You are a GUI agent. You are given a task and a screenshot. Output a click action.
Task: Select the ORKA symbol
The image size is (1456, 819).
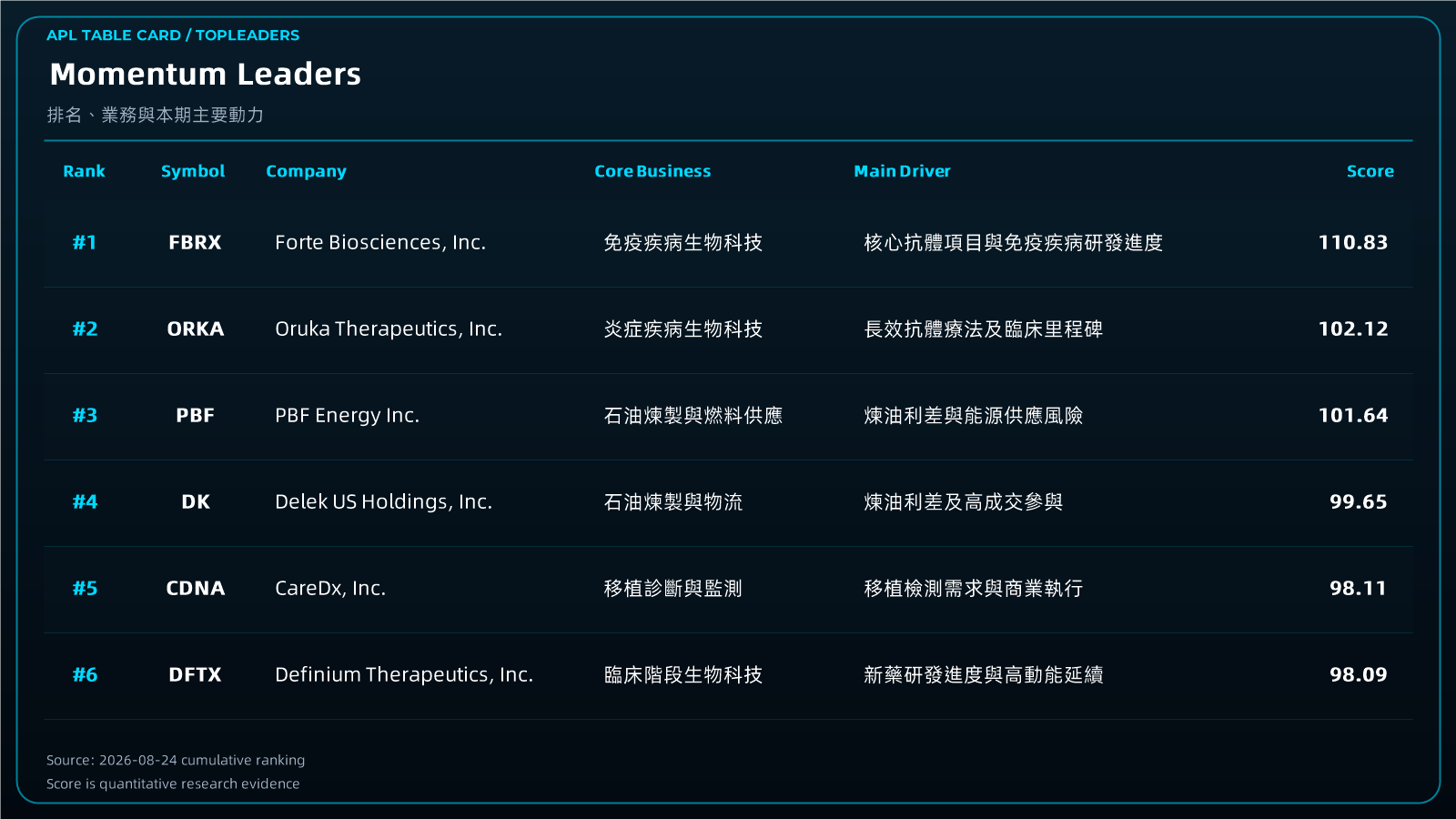click(195, 329)
